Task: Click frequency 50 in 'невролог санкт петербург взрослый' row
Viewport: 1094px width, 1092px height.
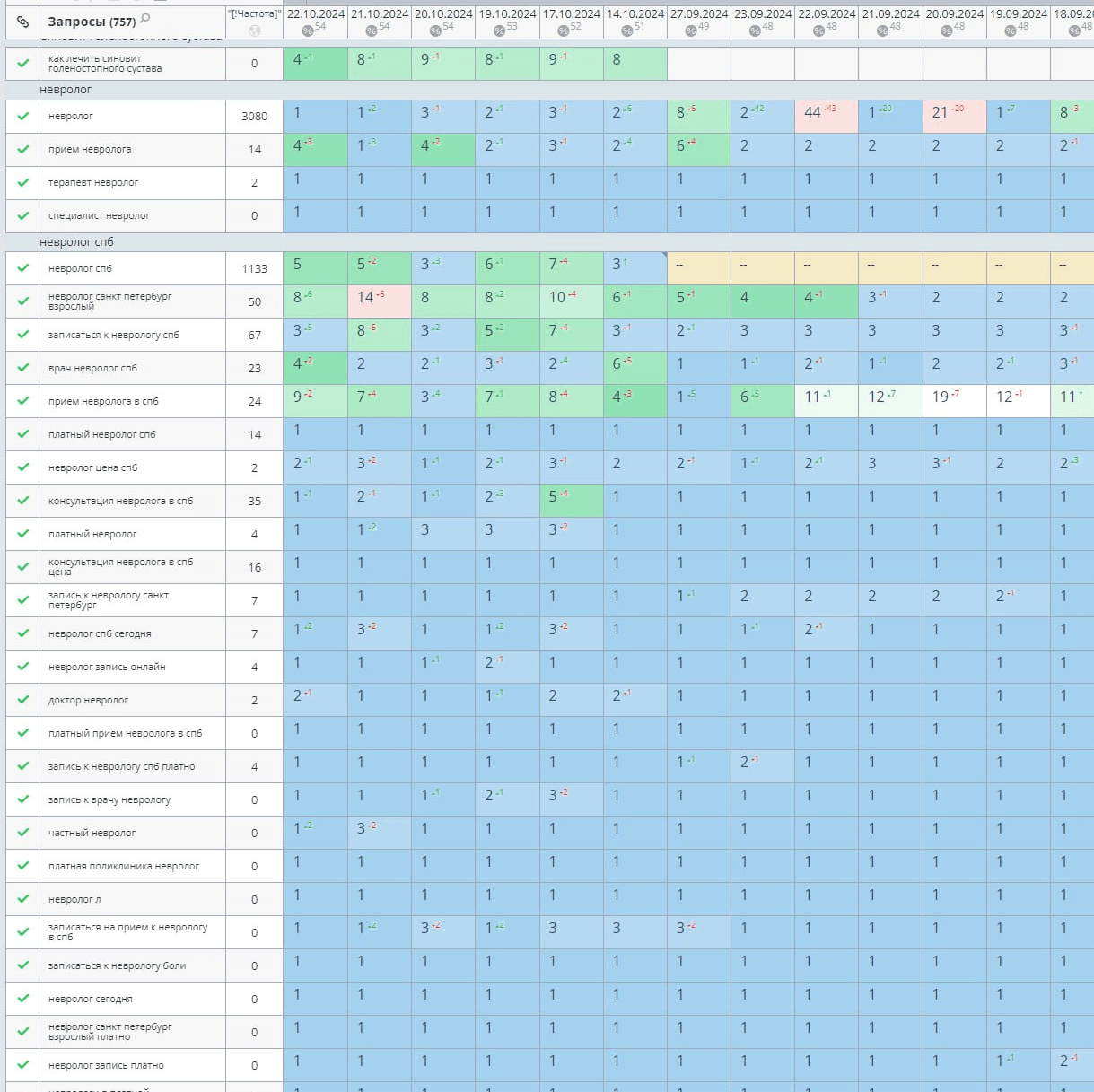Action: 255,301
